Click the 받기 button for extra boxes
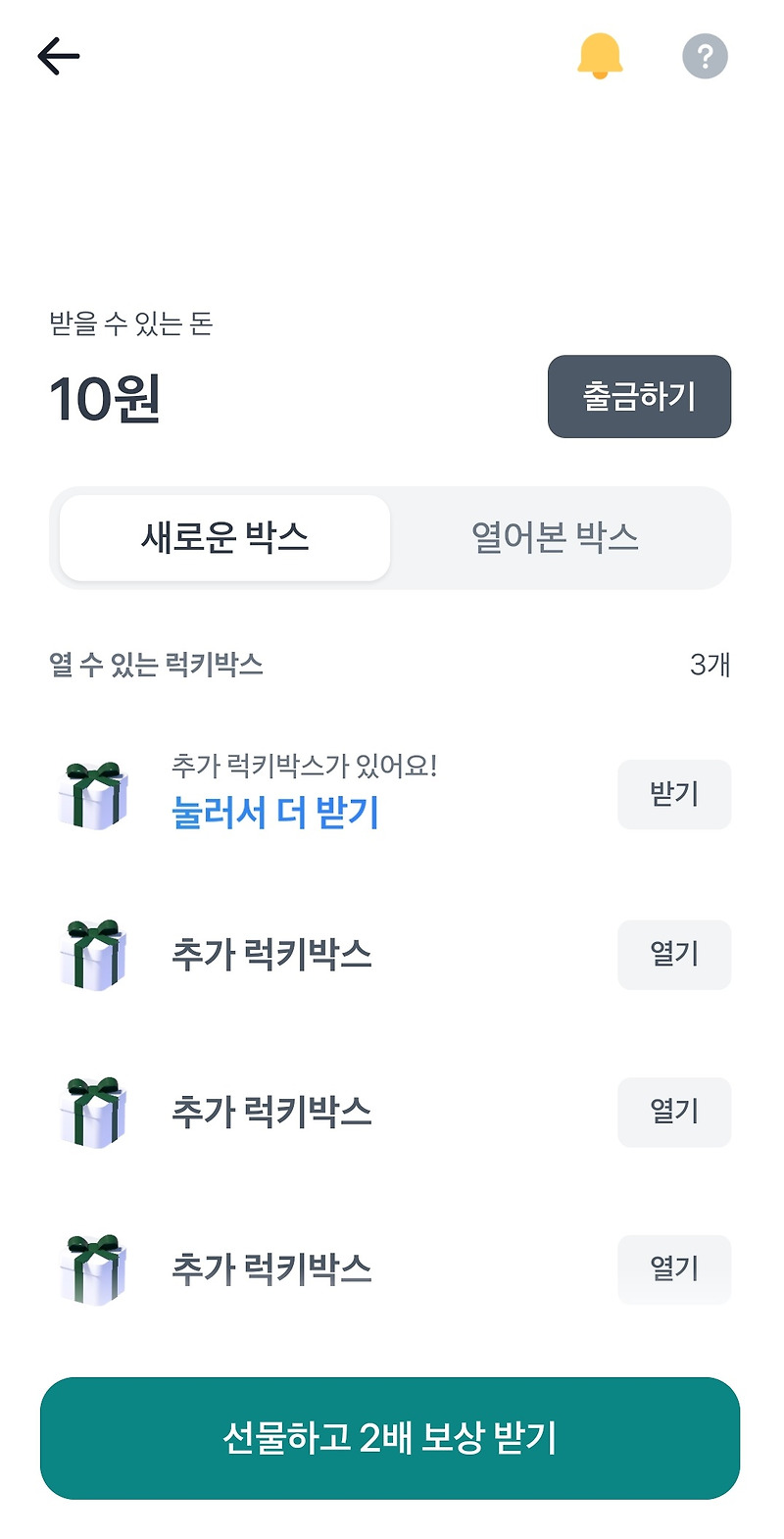 click(674, 795)
